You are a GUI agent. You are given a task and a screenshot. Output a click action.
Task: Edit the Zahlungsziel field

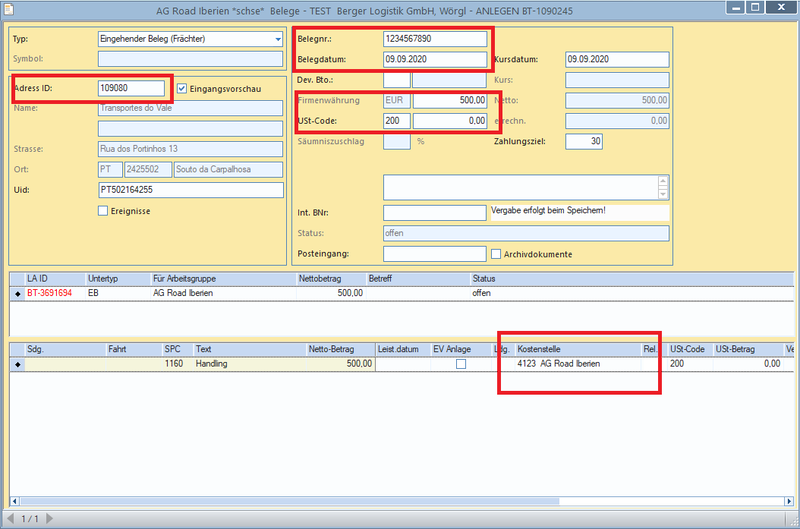coord(584,141)
